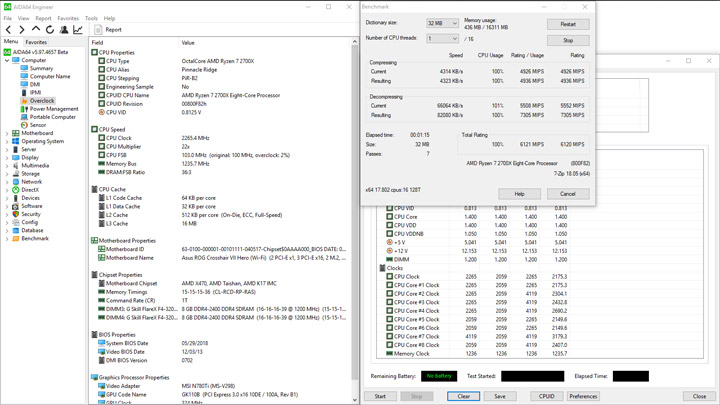Click Cancel in the Benchmark dialog
The width and height of the screenshot is (720, 405).
click(x=568, y=194)
